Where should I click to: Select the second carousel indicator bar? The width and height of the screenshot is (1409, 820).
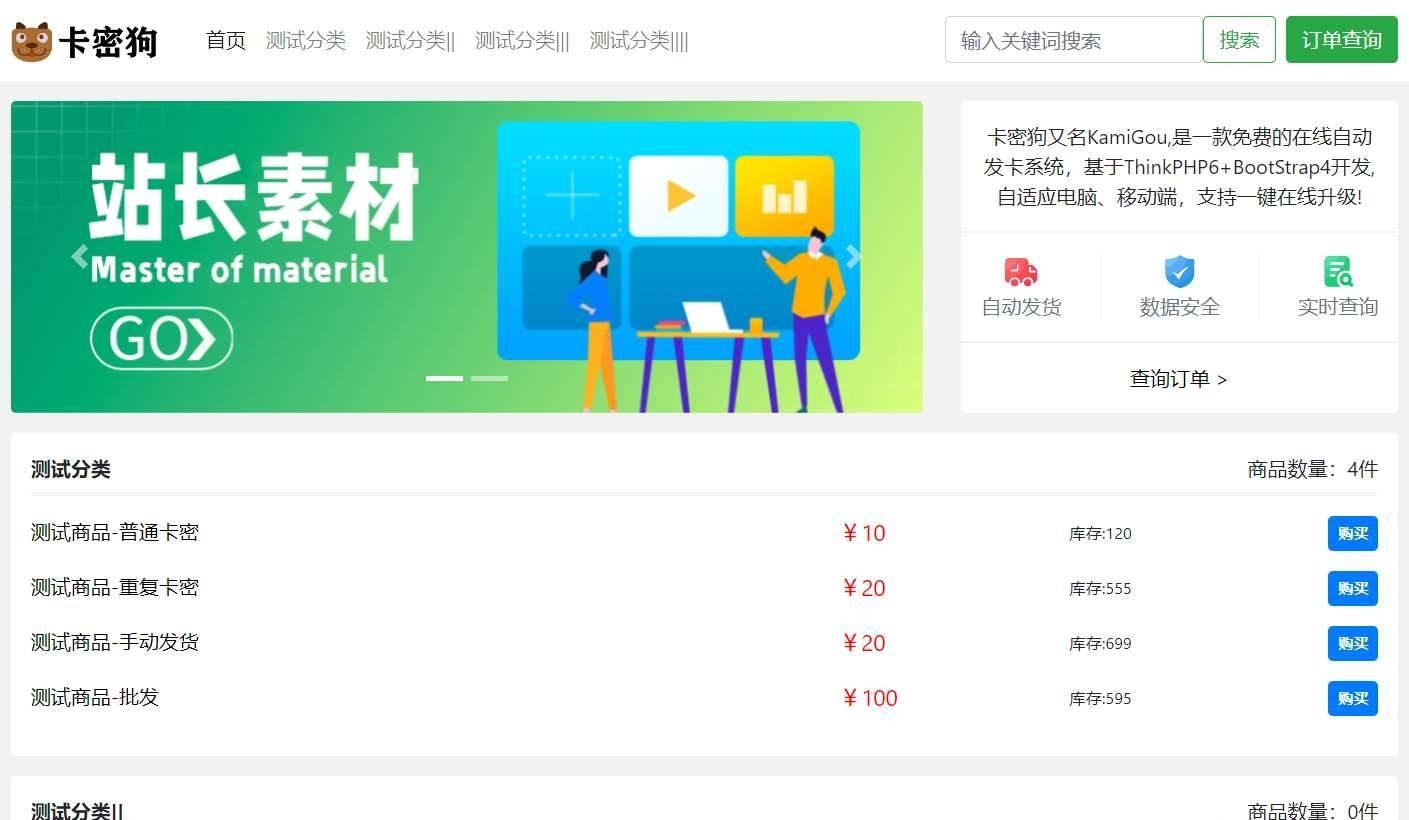[489, 378]
